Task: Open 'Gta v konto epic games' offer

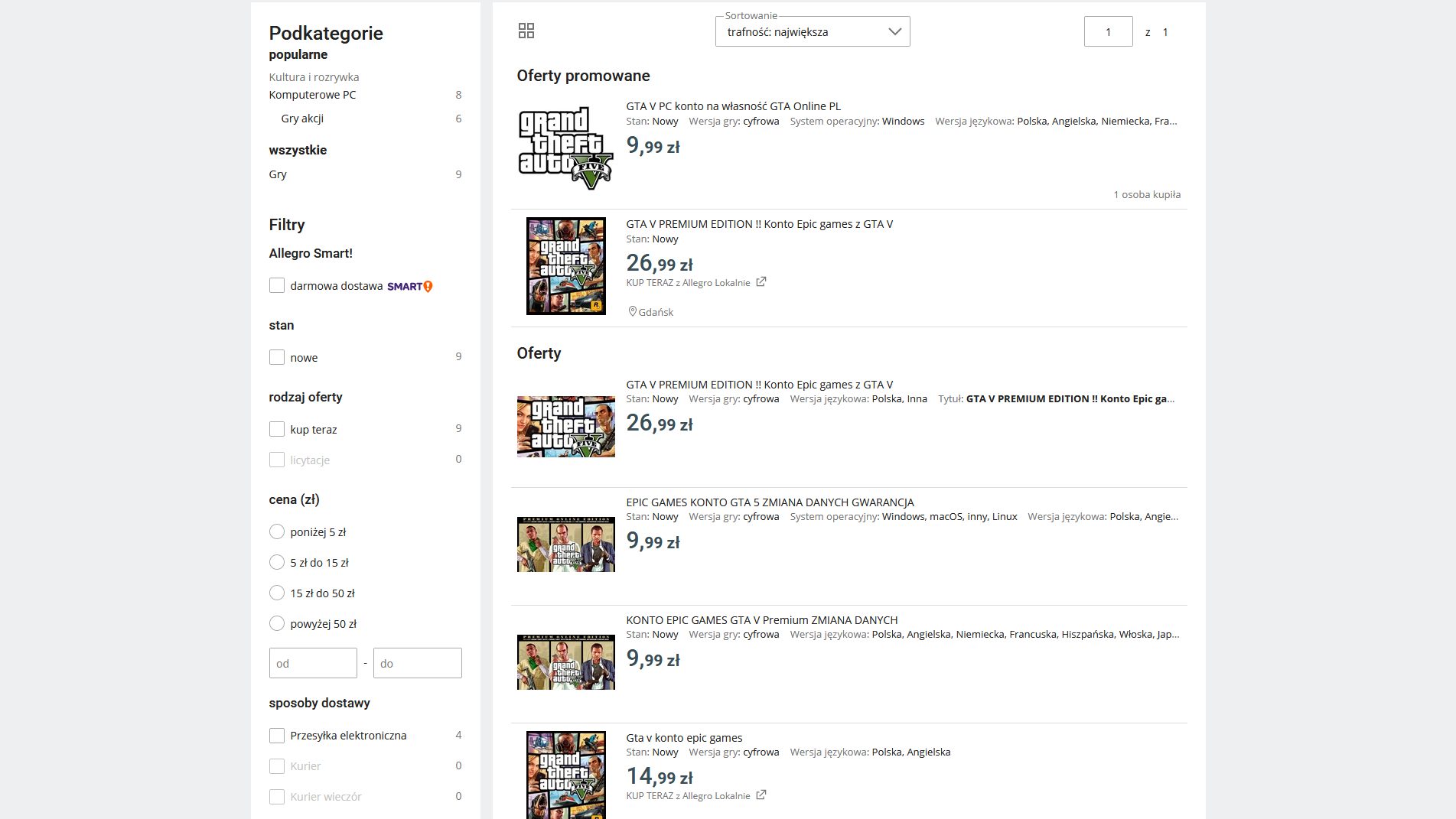Action: [684, 738]
